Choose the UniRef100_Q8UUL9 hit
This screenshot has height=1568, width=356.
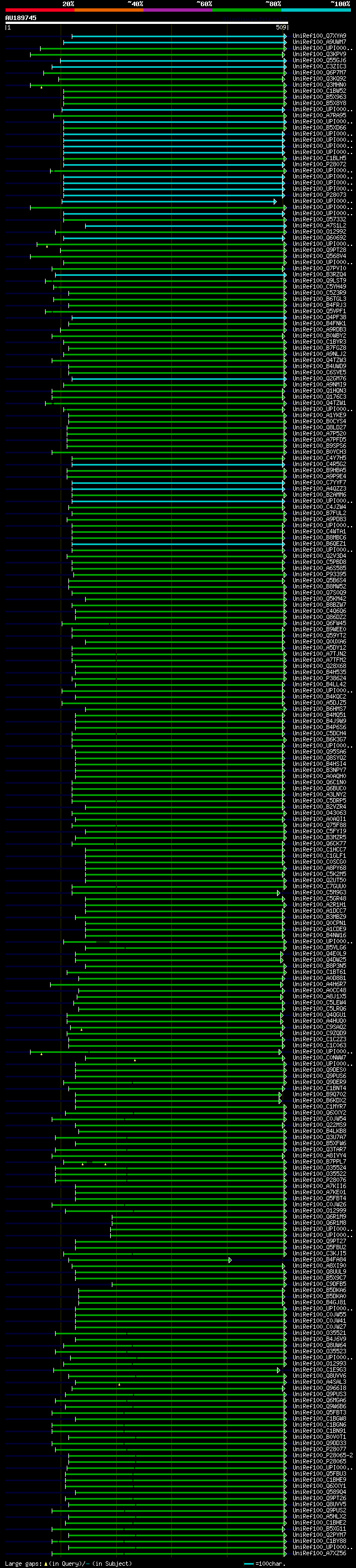pyautogui.click(x=319, y=1272)
